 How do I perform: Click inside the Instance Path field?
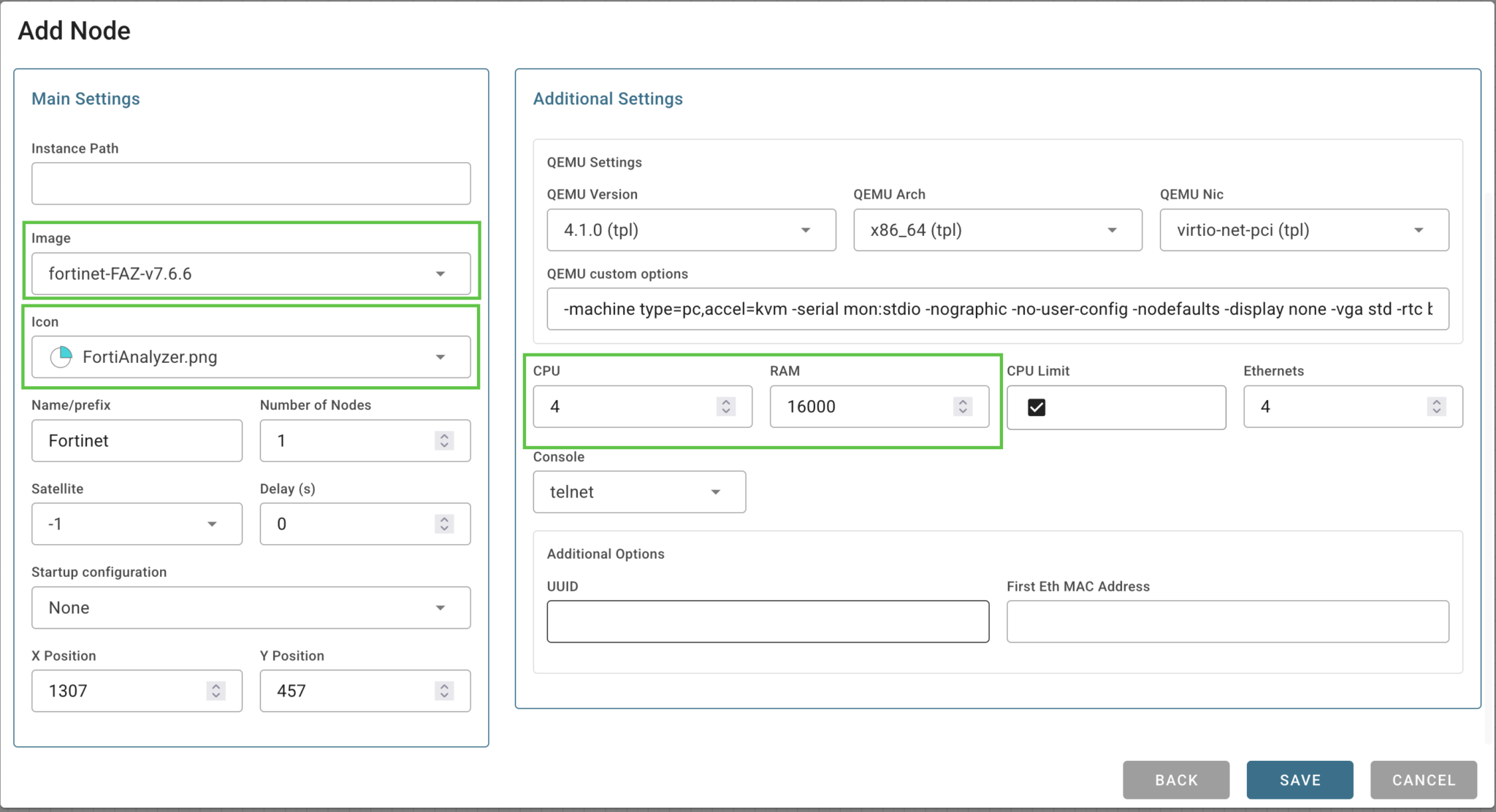point(251,183)
